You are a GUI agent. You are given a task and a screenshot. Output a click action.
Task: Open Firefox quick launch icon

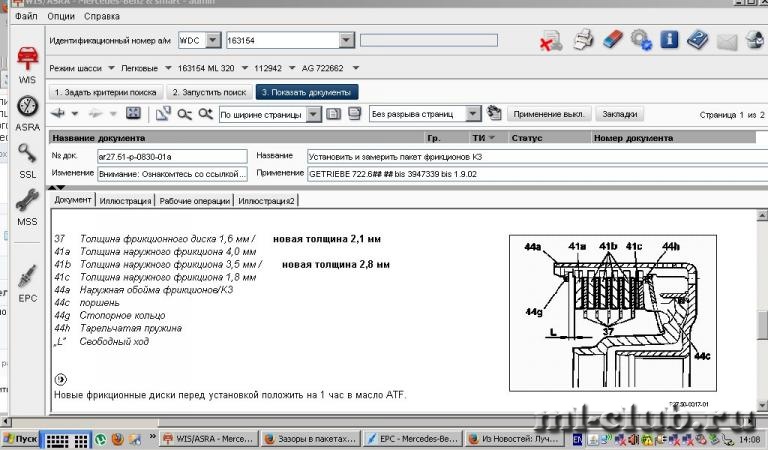(x=118, y=439)
